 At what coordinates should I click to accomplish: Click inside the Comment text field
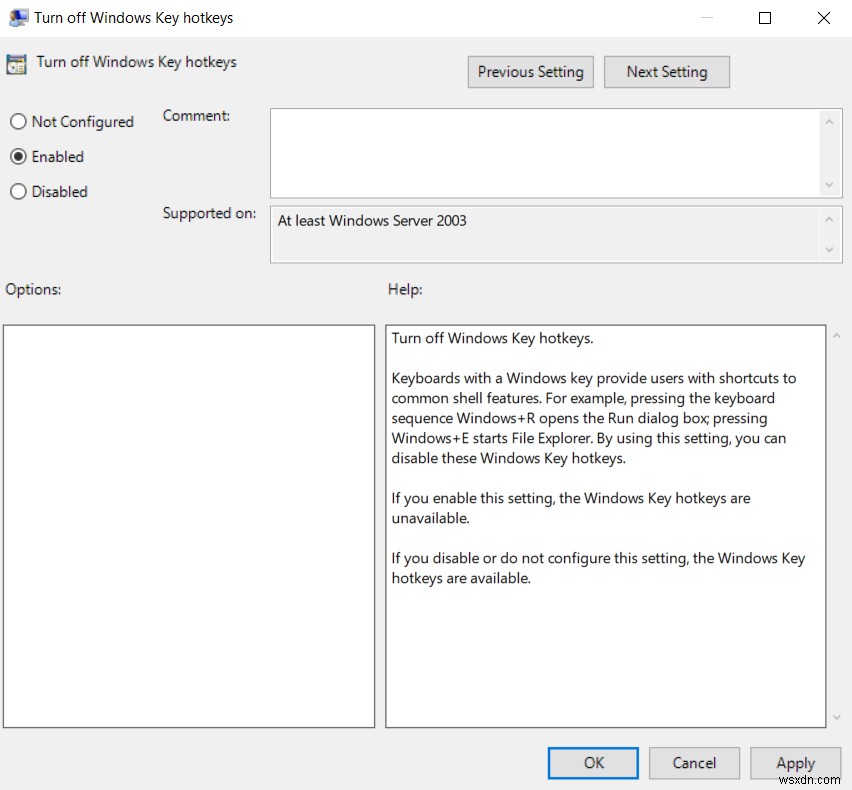pyautogui.click(x=545, y=150)
